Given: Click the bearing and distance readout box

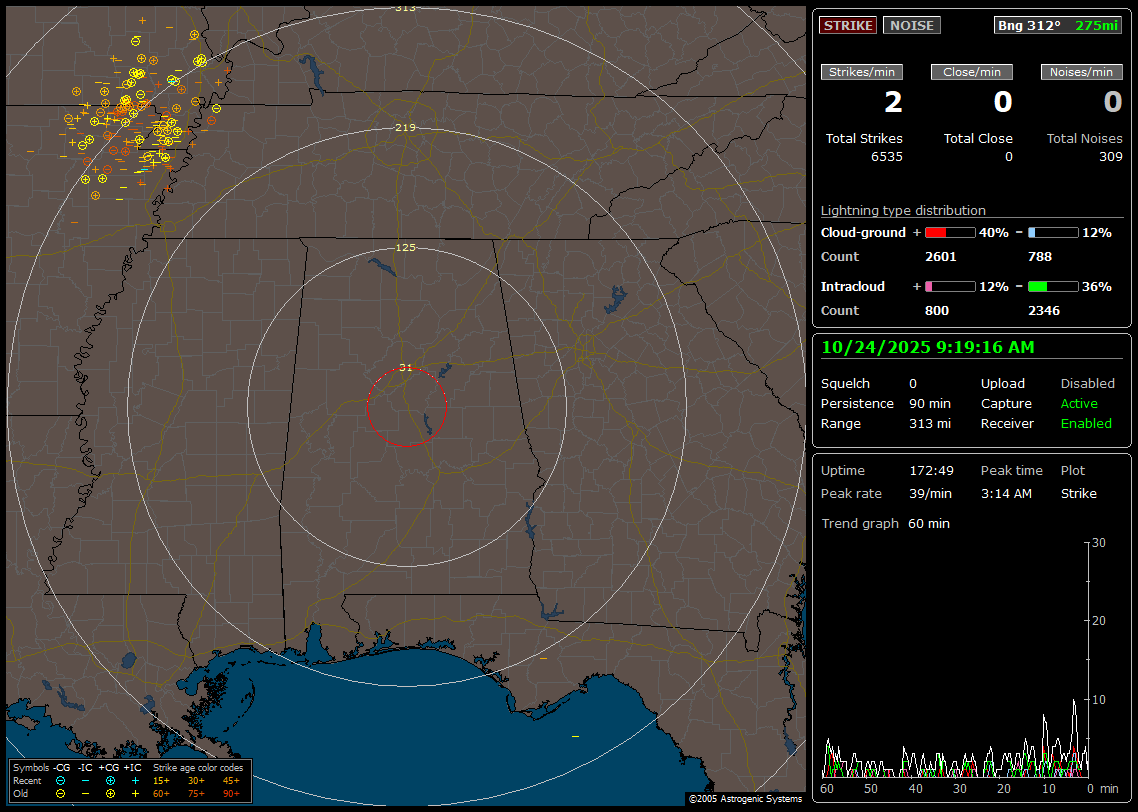Looking at the screenshot, I should pyautogui.click(x=1058, y=25).
